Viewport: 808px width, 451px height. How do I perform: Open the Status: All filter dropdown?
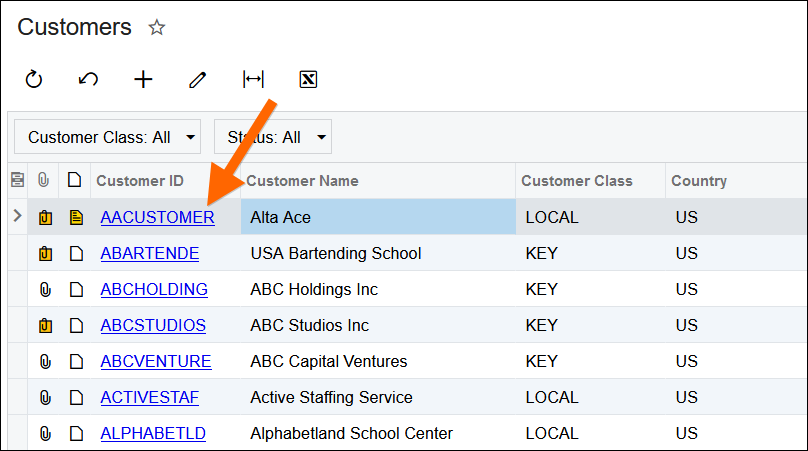[273, 137]
